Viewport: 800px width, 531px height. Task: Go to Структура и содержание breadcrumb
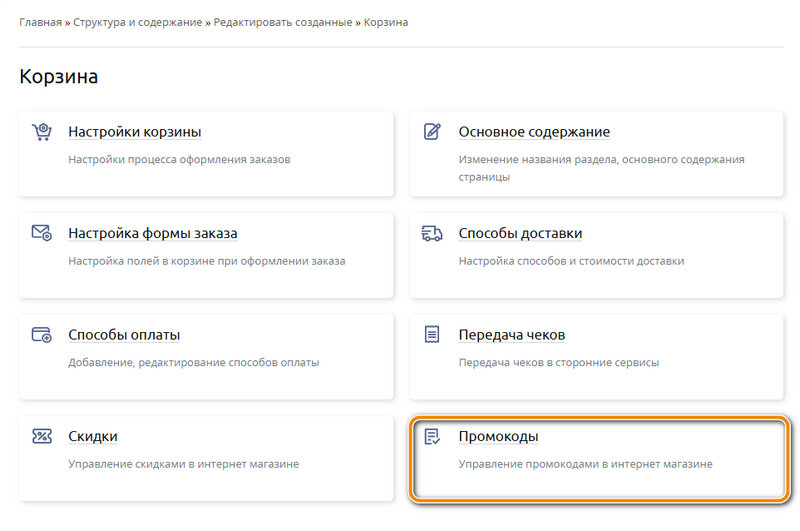(138, 22)
